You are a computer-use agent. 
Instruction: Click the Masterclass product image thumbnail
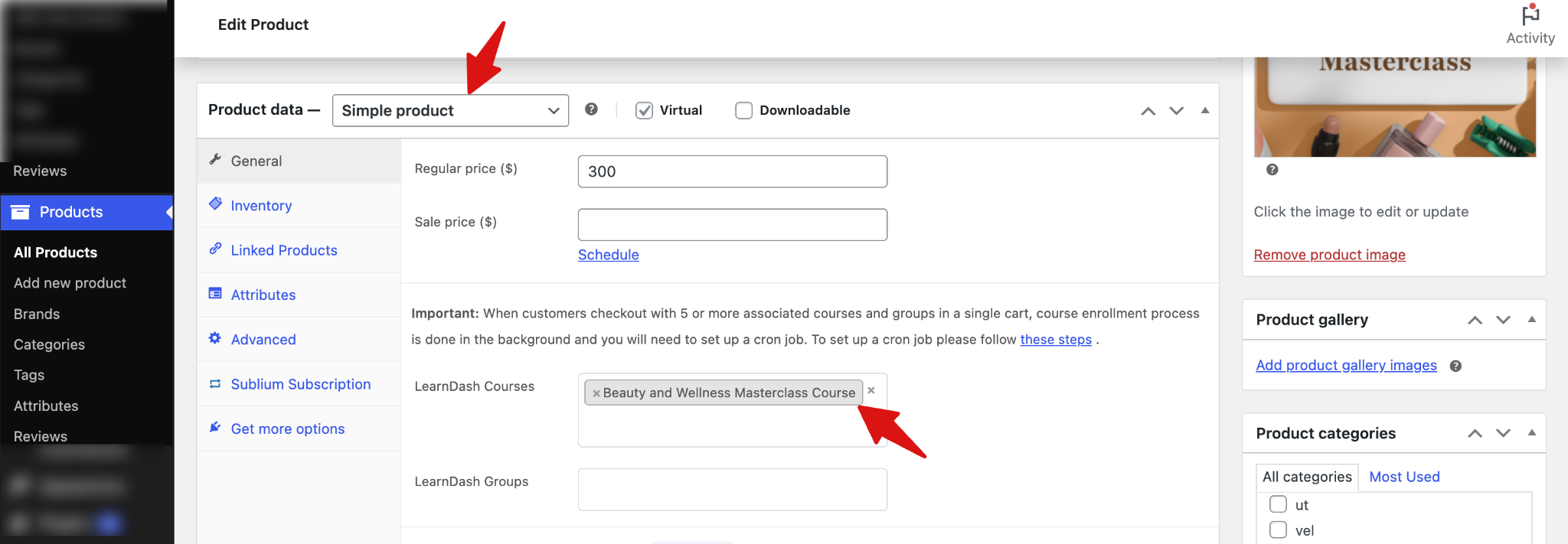click(1394, 107)
